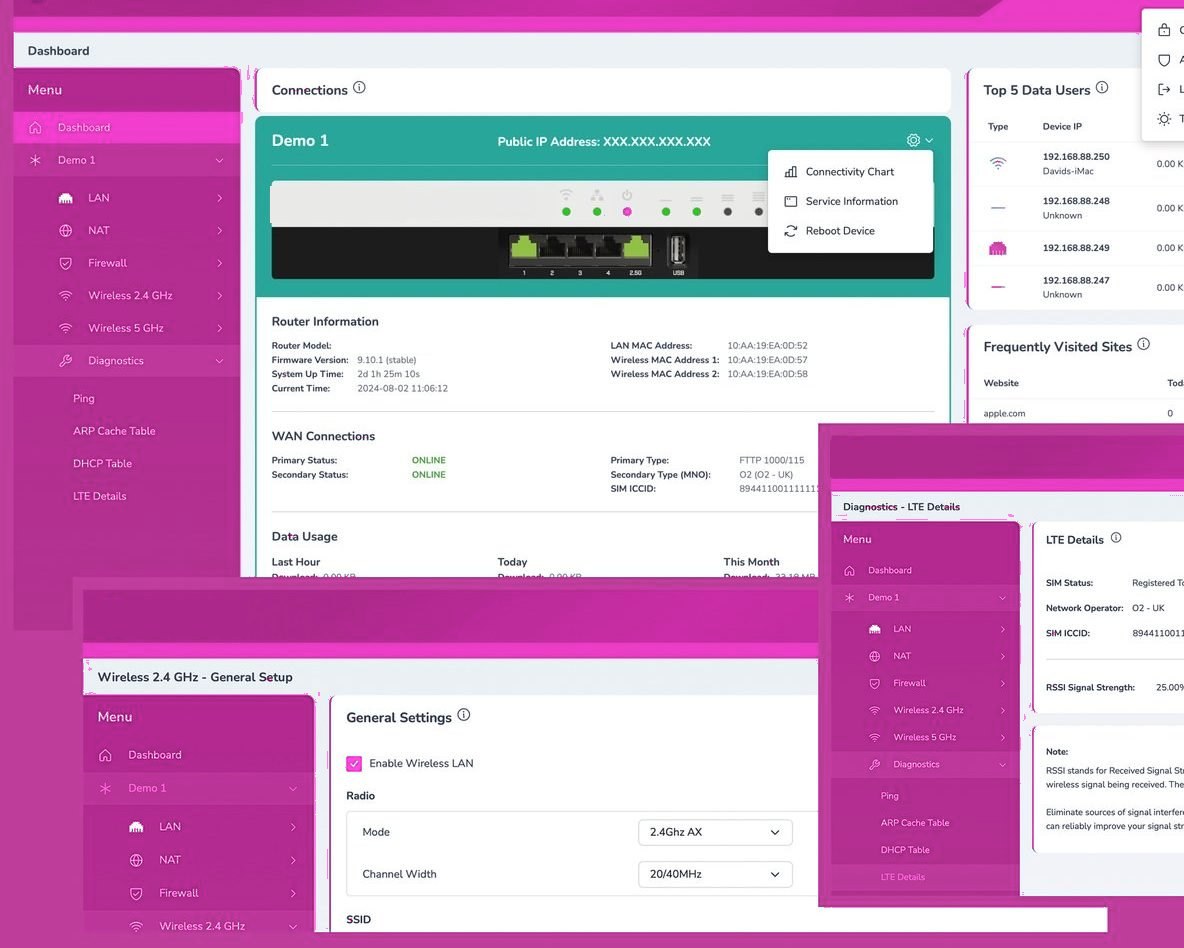Select LTE Details in the LTE window menu

coord(925,877)
